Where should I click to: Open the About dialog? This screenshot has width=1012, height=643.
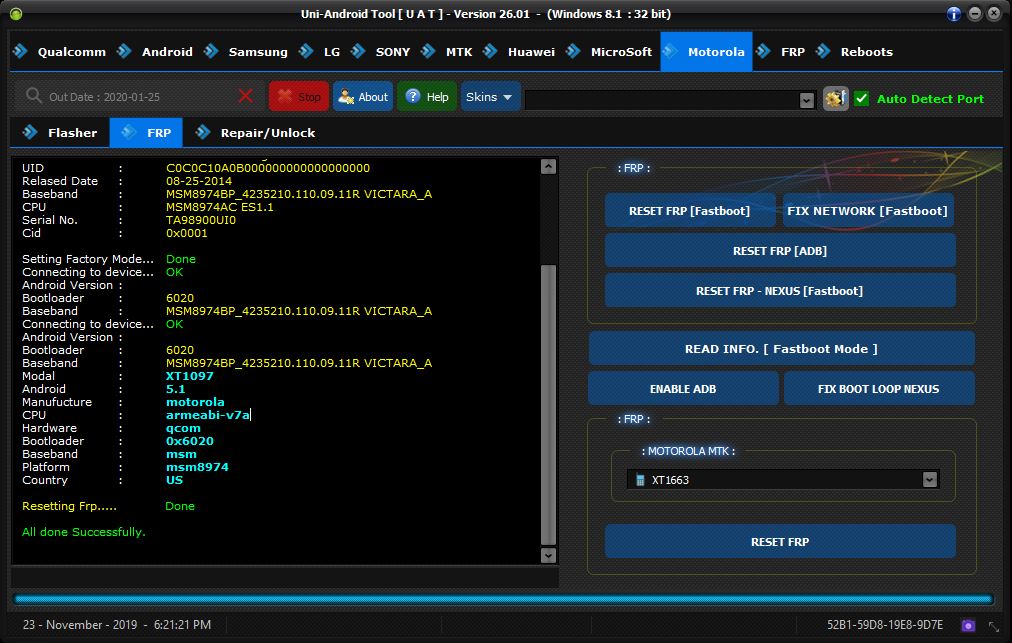(x=362, y=97)
